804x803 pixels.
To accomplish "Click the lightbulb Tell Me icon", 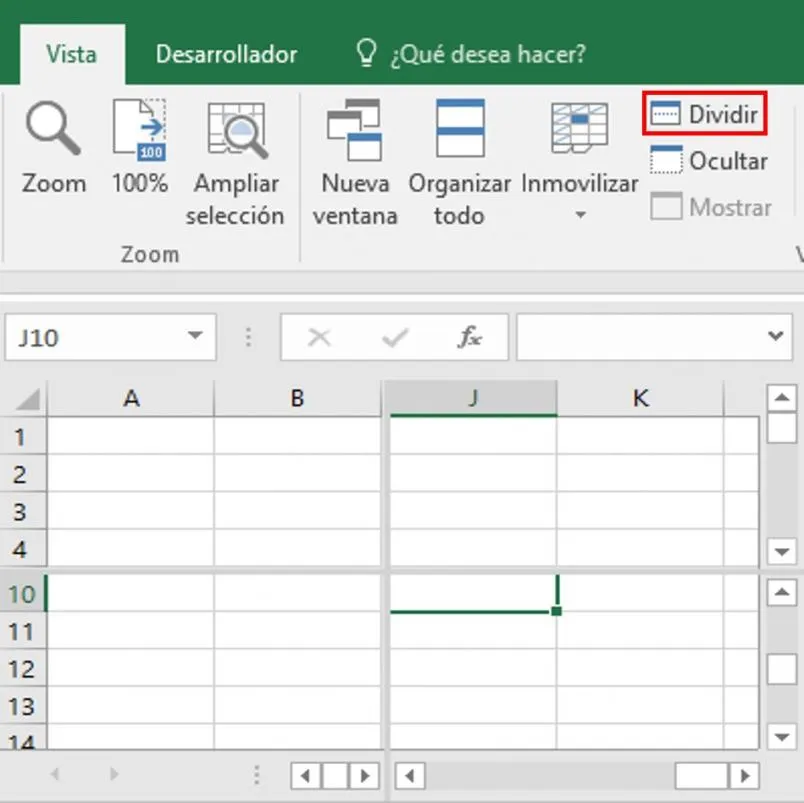I will pos(366,53).
